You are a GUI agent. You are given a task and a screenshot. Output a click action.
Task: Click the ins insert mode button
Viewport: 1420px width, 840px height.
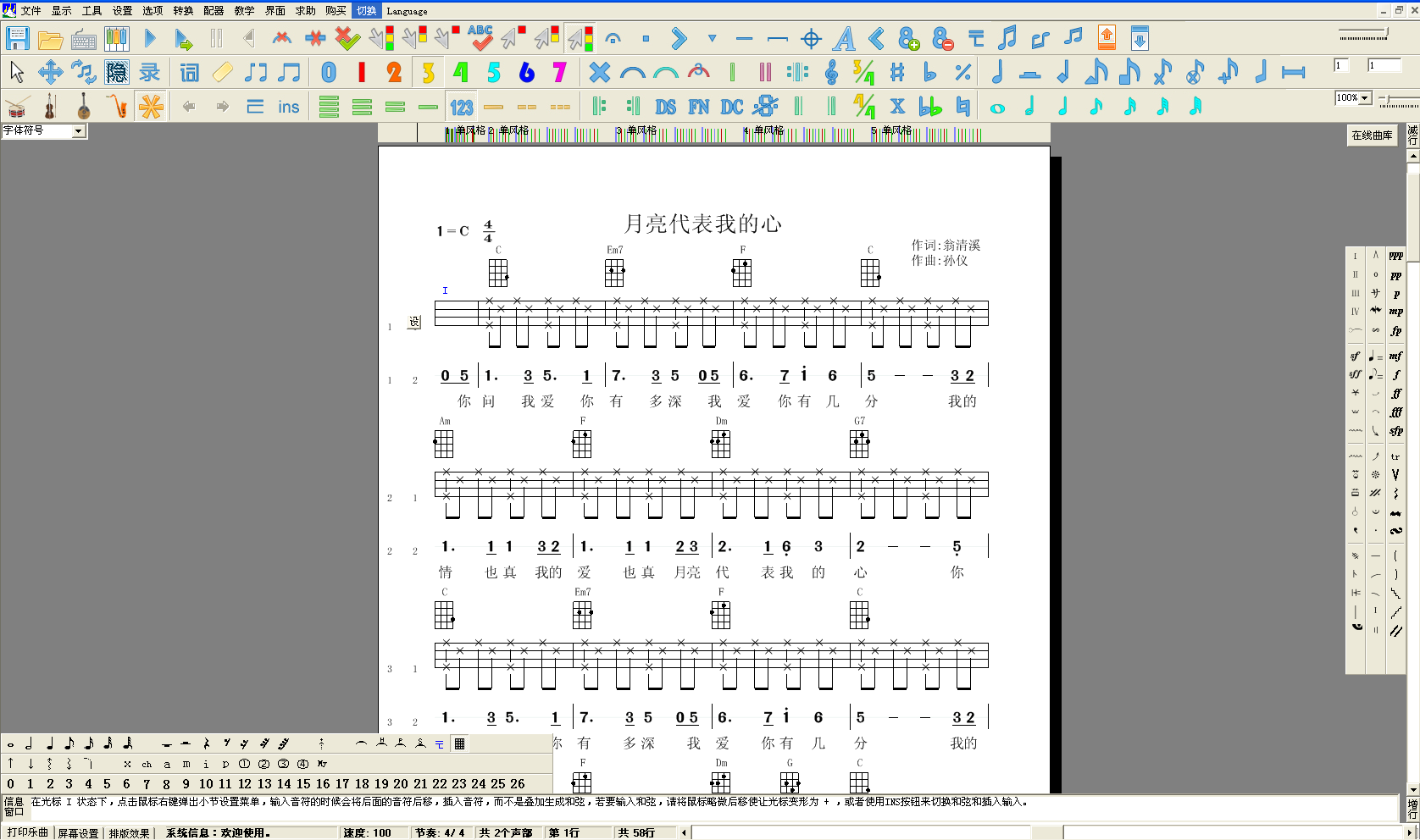(x=289, y=107)
